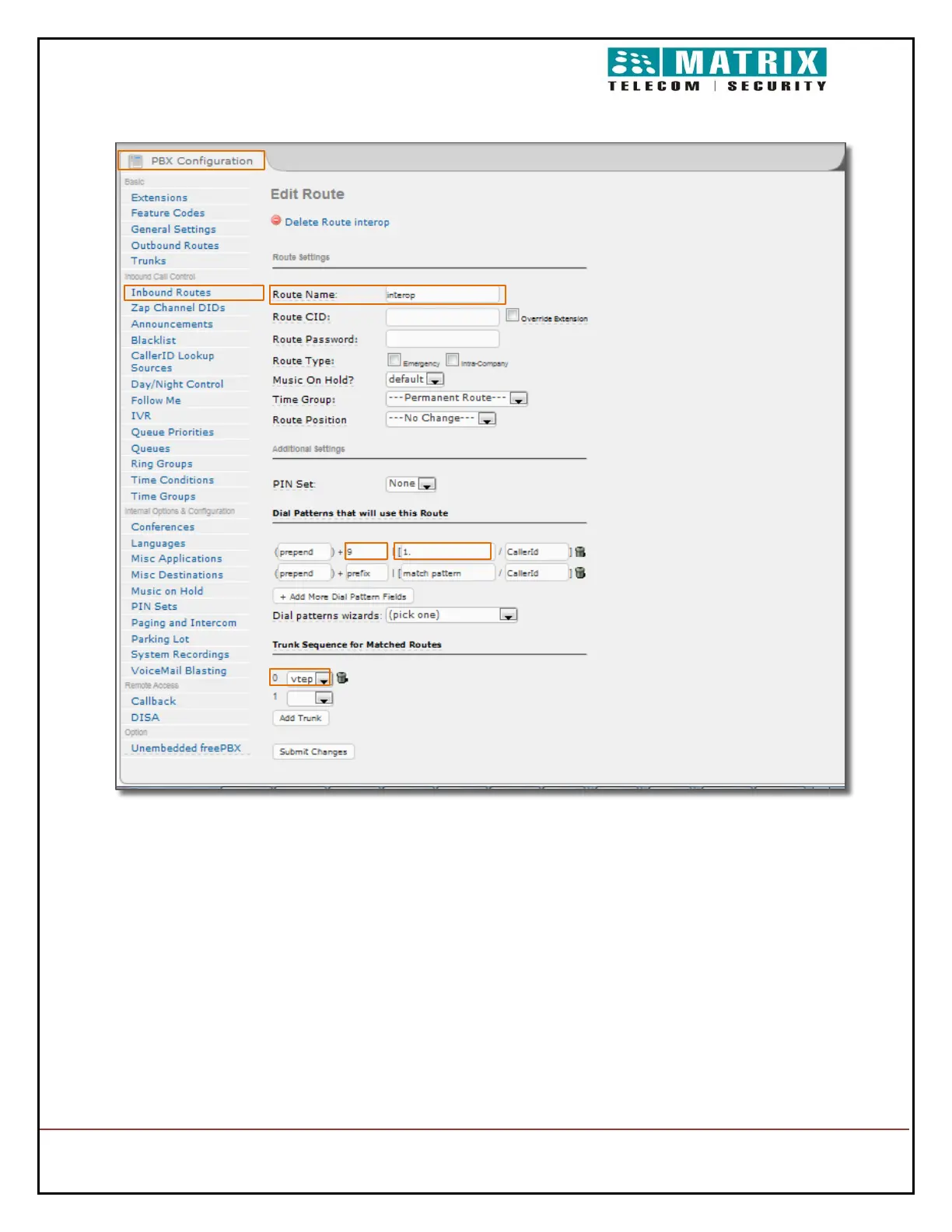
Task: Open Outbound Routes in the sidebar
Action: 175,246
